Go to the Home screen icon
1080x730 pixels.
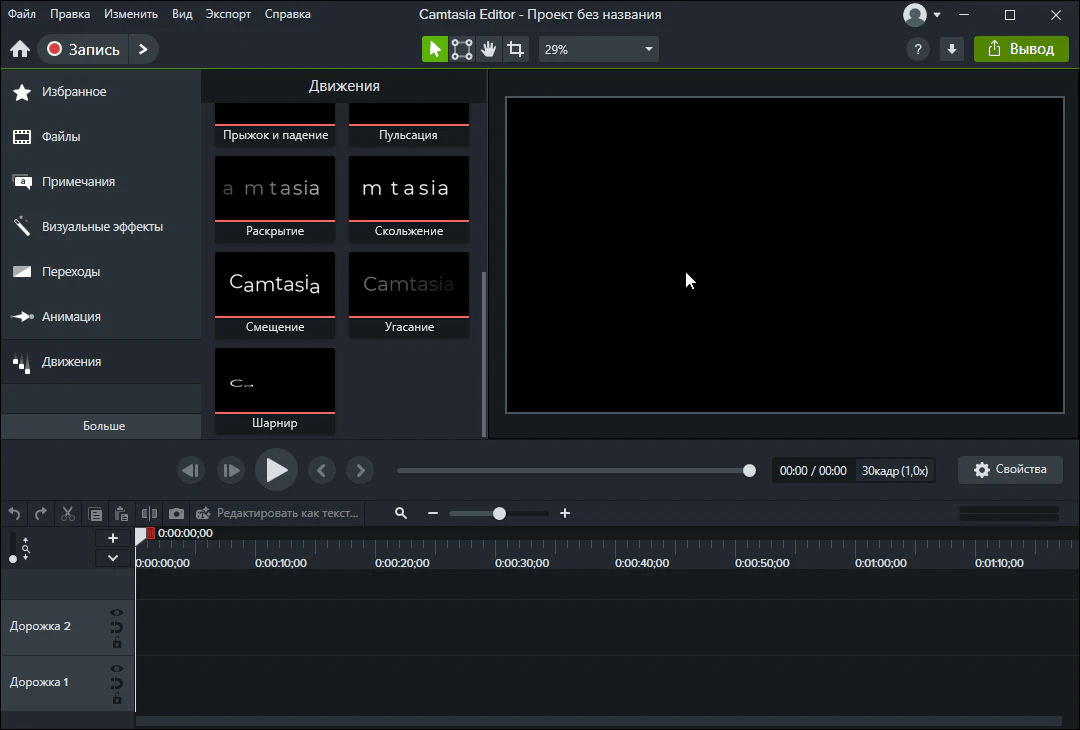19,49
